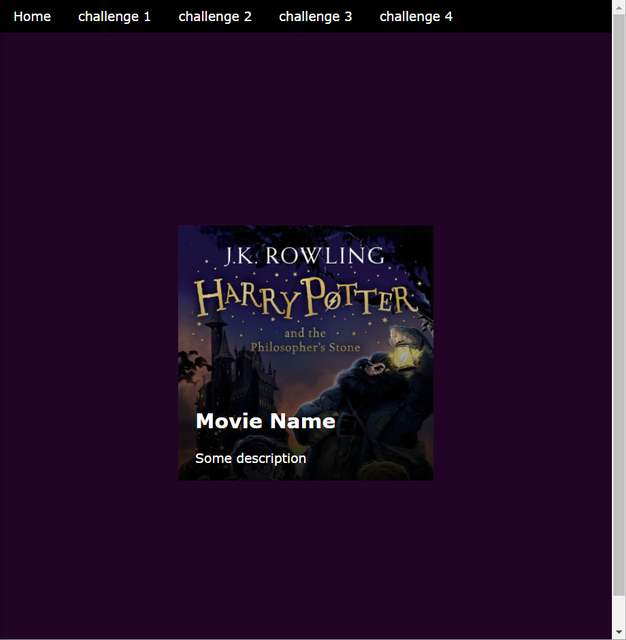Click the 'Some description' text

click(251, 458)
